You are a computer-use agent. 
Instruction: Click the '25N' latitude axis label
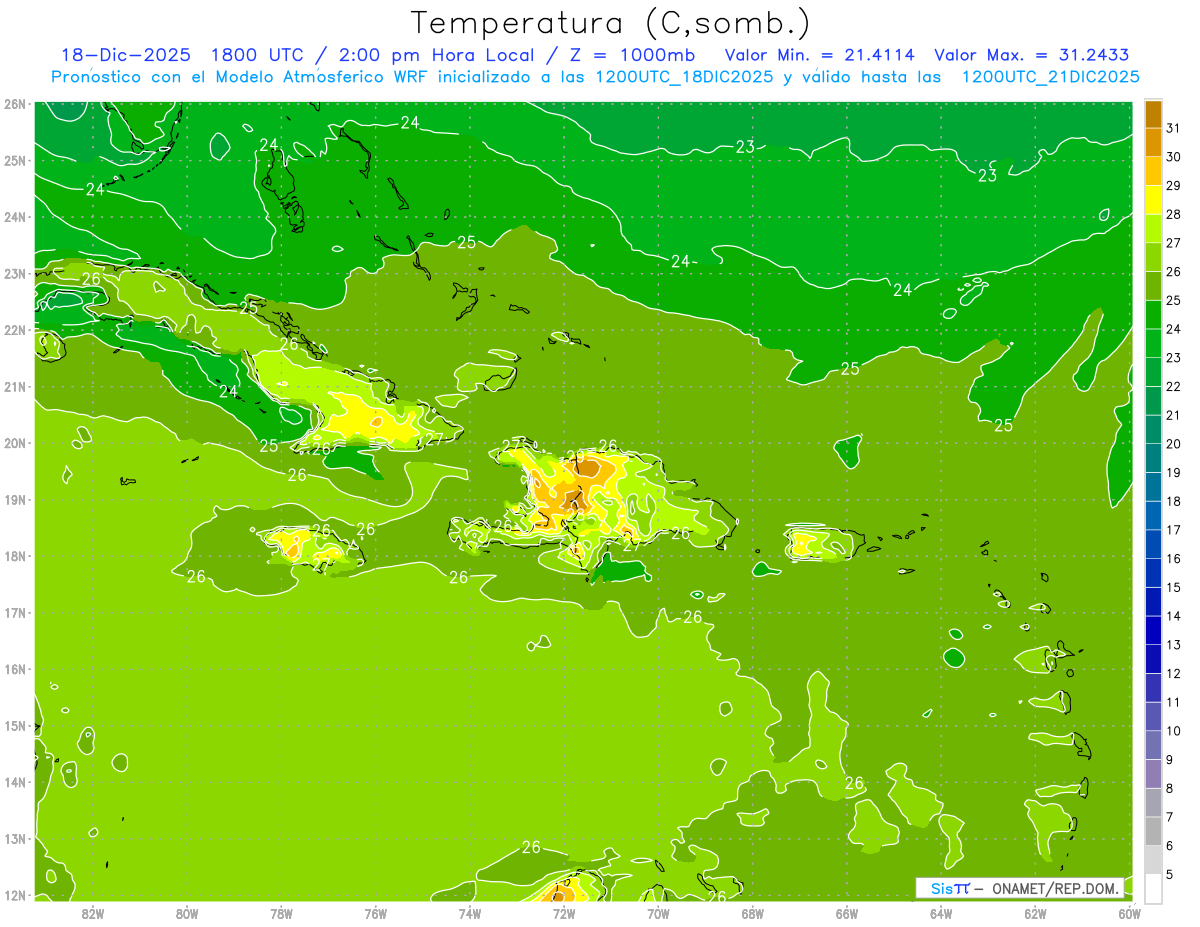[15, 160]
